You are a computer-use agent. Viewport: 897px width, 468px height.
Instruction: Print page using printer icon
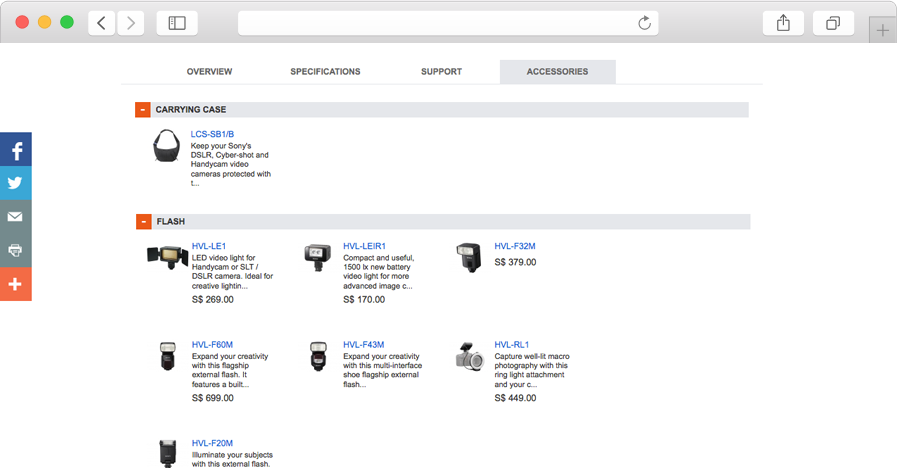15,250
